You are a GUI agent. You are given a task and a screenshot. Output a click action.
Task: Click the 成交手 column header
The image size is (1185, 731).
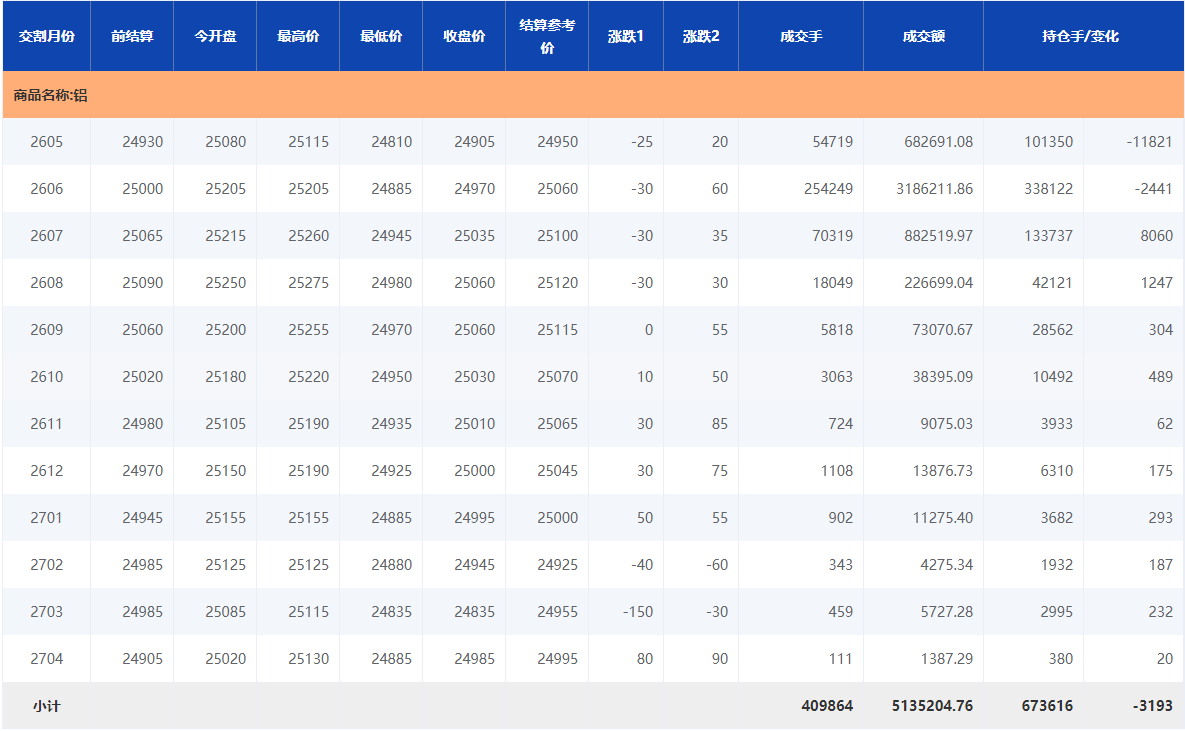pos(801,36)
